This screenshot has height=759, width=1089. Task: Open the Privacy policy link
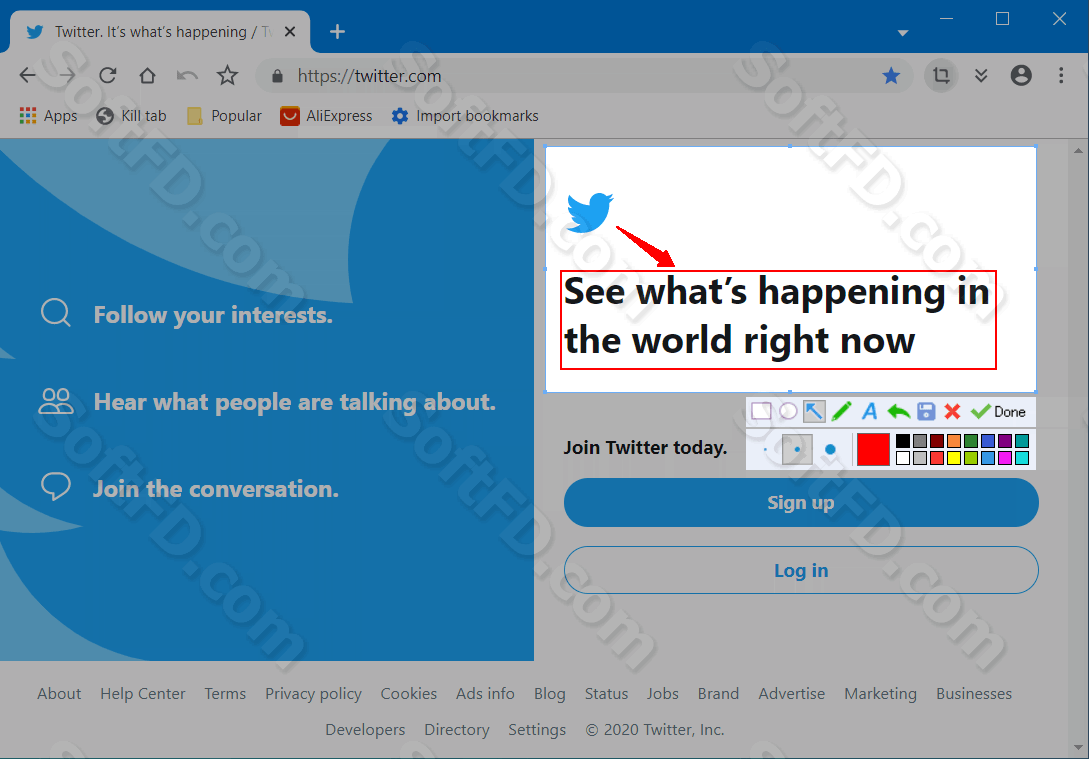(313, 694)
